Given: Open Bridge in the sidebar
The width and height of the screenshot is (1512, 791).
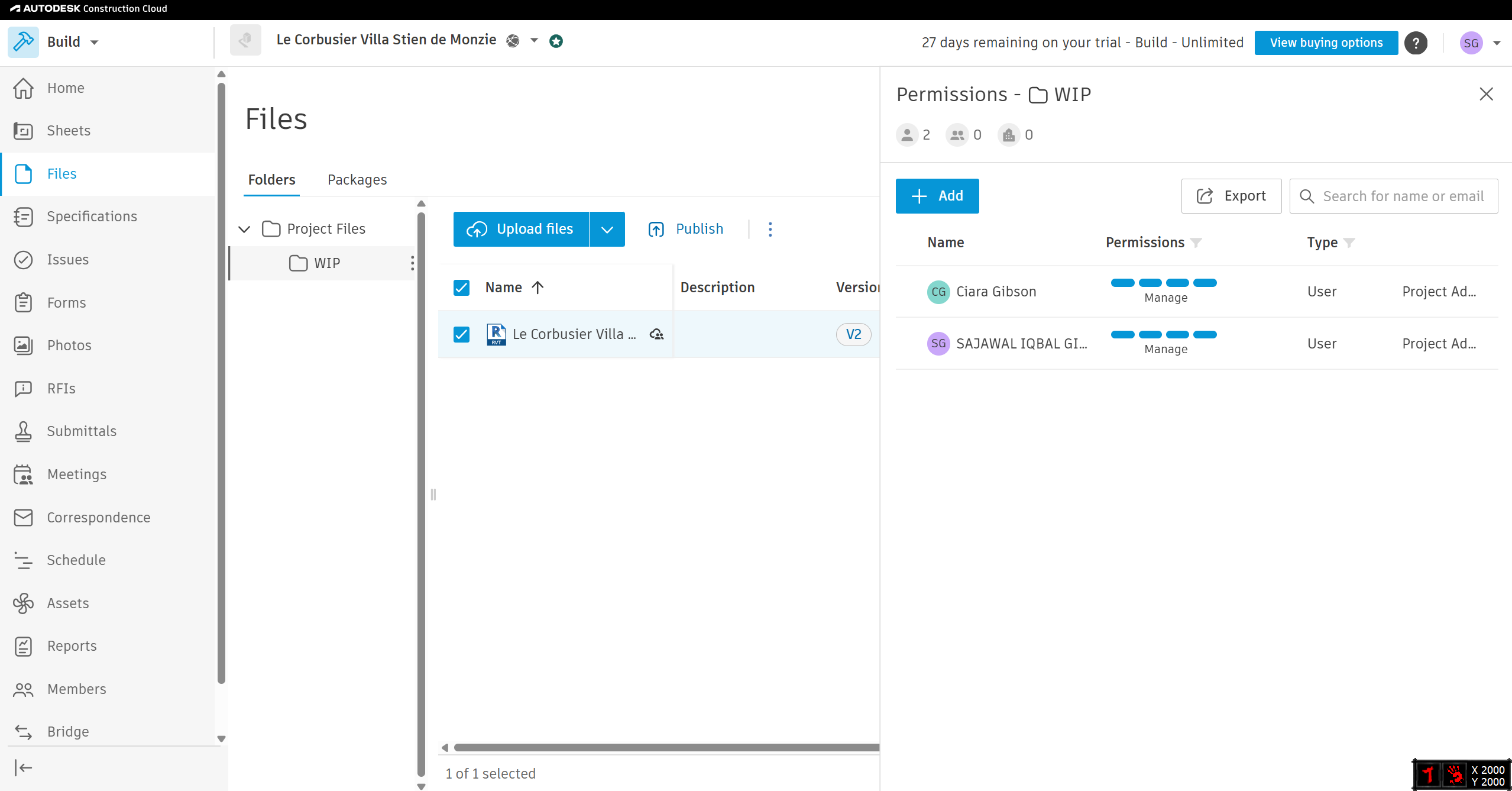Looking at the screenshot, I should [x=68, y=732].
